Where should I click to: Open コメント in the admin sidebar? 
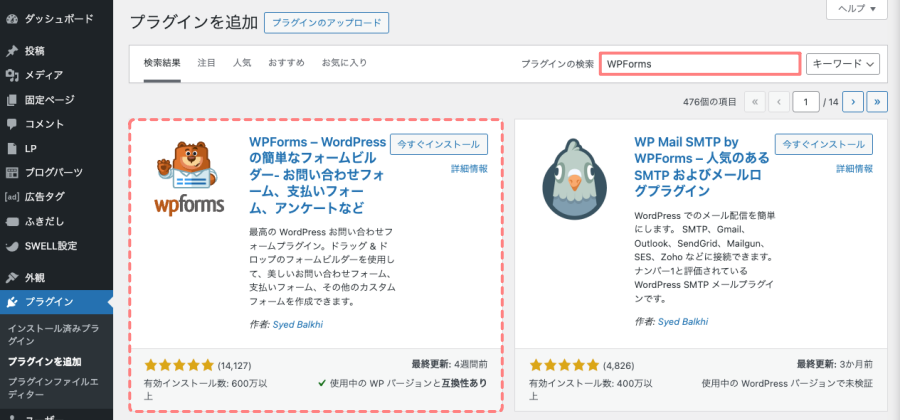coord(44,124)
